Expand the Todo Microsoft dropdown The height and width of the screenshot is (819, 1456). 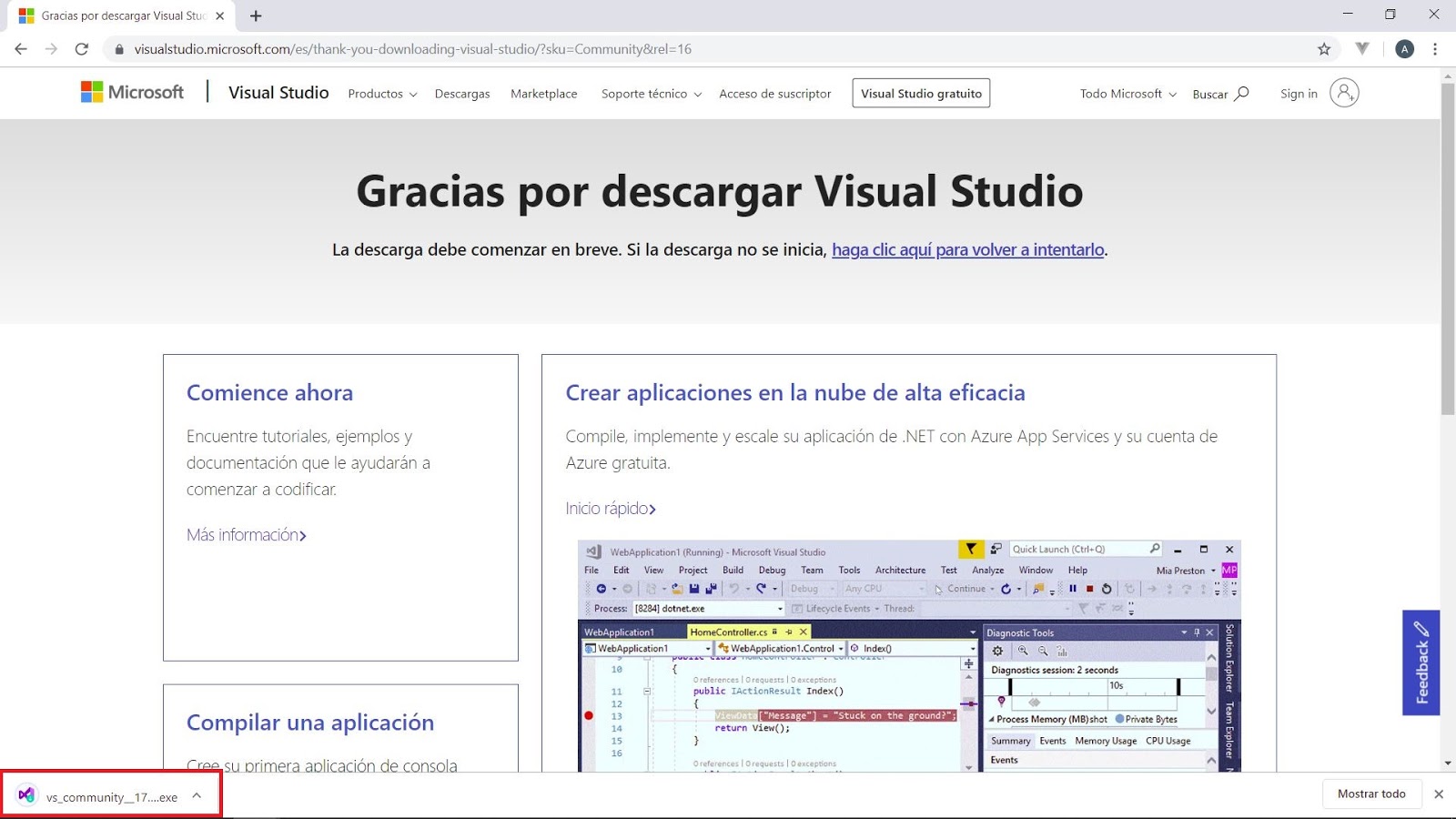coord(1127,93)
